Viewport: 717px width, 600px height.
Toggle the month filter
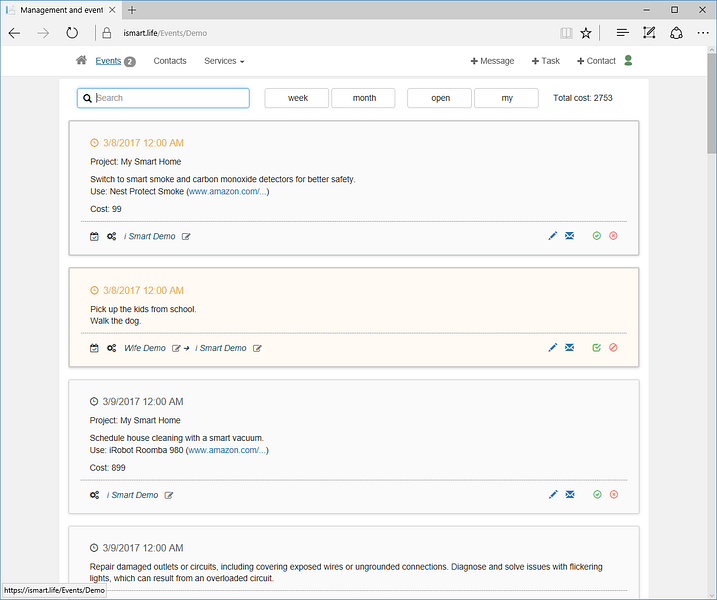pos(364,98)
